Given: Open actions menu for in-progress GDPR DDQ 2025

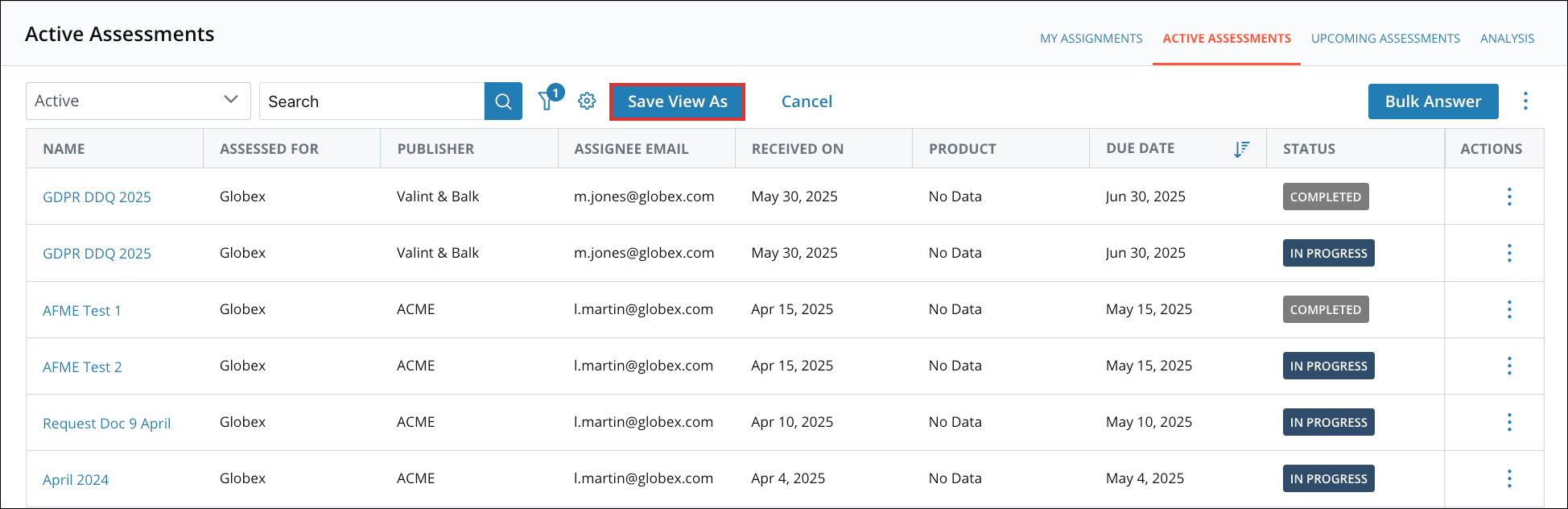Looking at the screenshot, I should point(1509,253).
